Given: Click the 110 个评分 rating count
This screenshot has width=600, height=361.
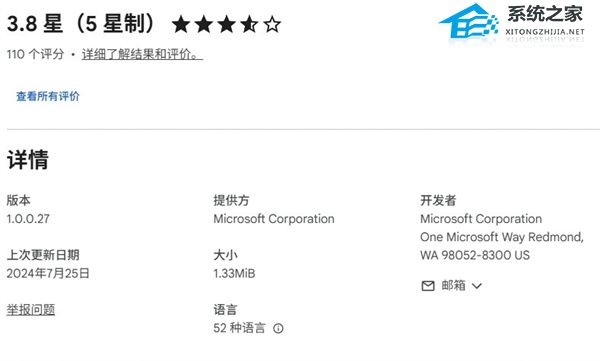Looking at the screenshot, I should click(x=35, y=54).
